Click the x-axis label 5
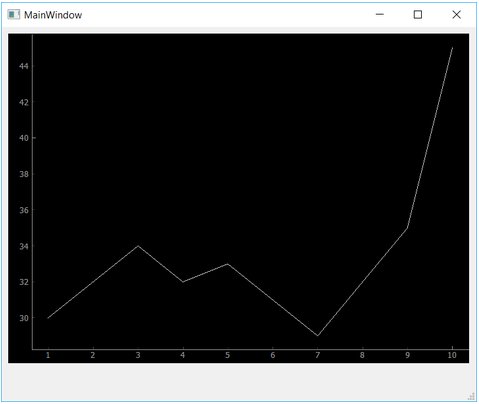Image resolution: width=479 pixels, height=404 pixels. (228, 355)
